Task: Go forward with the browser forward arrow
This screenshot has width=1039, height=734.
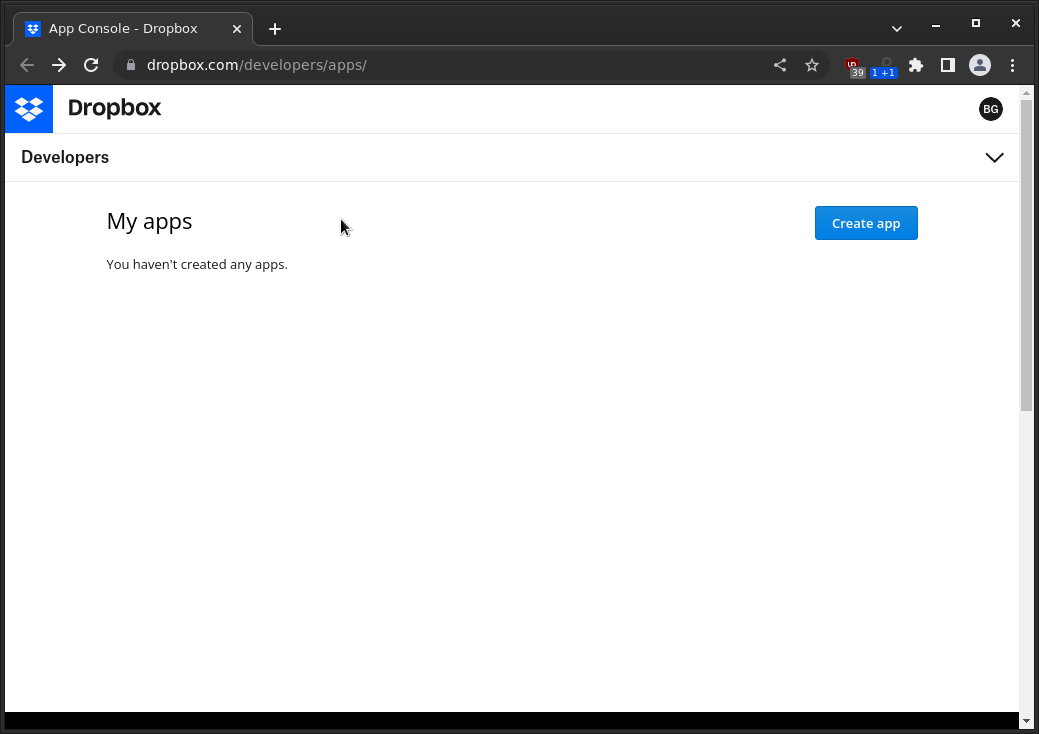Action: (59, 65)
